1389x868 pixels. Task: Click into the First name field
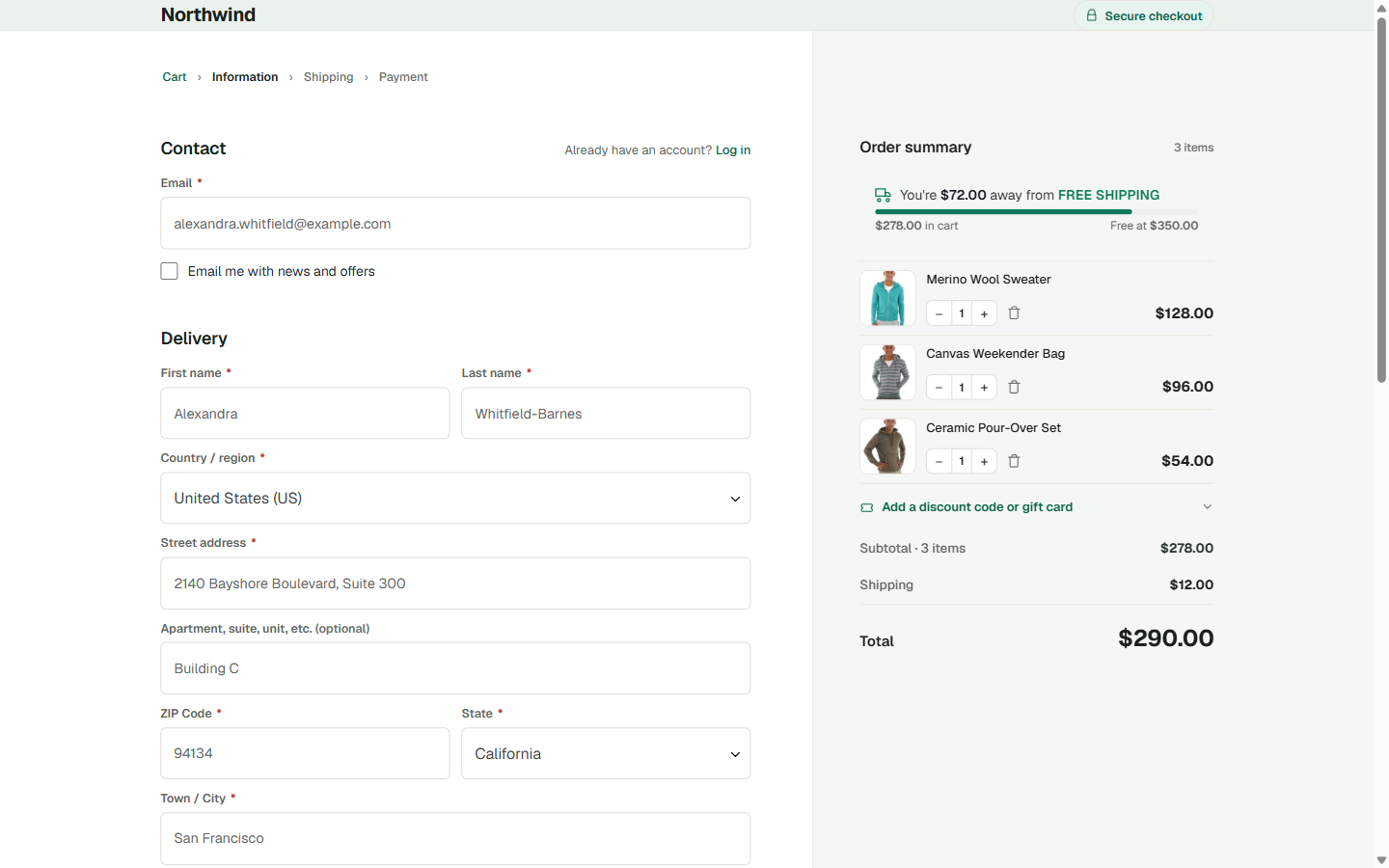point(305,414)
